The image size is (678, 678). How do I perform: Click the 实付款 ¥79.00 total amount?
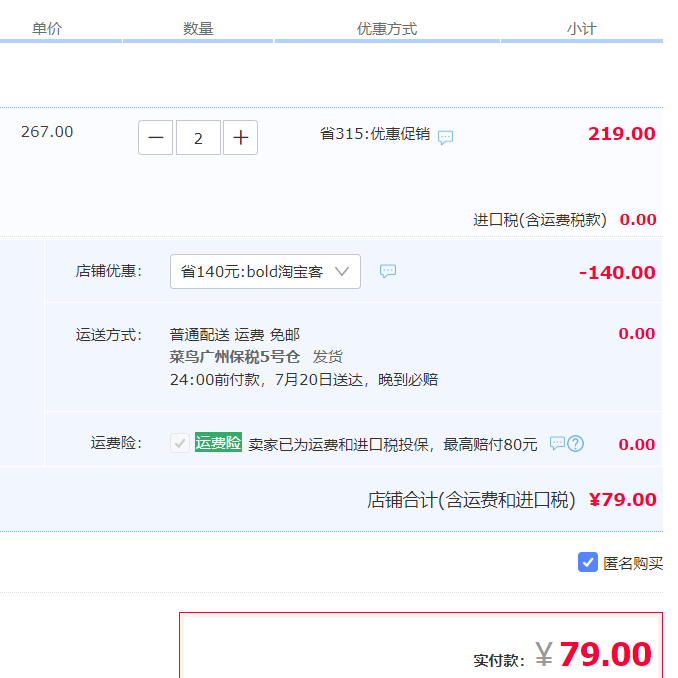604,654
